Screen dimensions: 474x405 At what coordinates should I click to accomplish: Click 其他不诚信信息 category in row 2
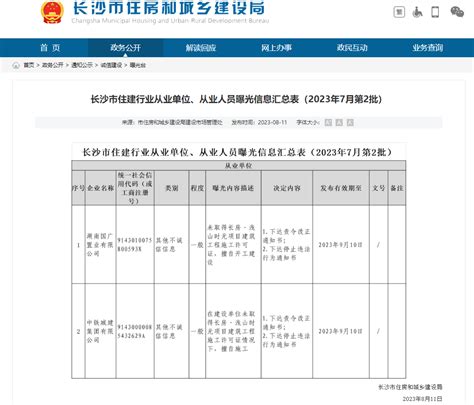169,331
